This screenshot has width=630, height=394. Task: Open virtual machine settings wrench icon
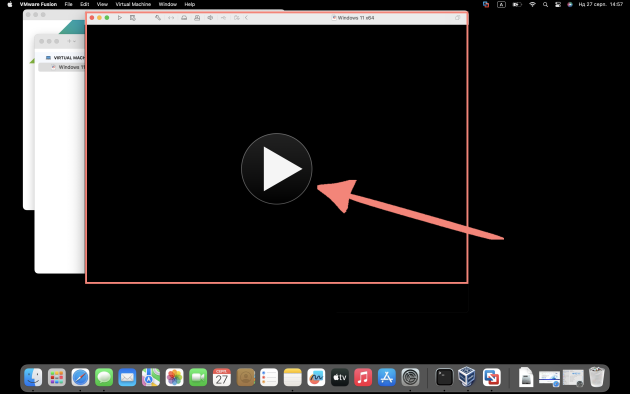pos(158,18)
